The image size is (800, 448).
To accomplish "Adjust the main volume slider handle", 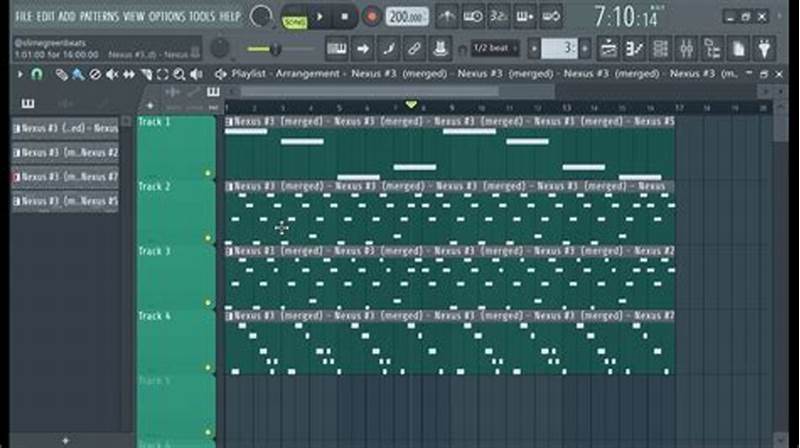I will click(276, 49).
